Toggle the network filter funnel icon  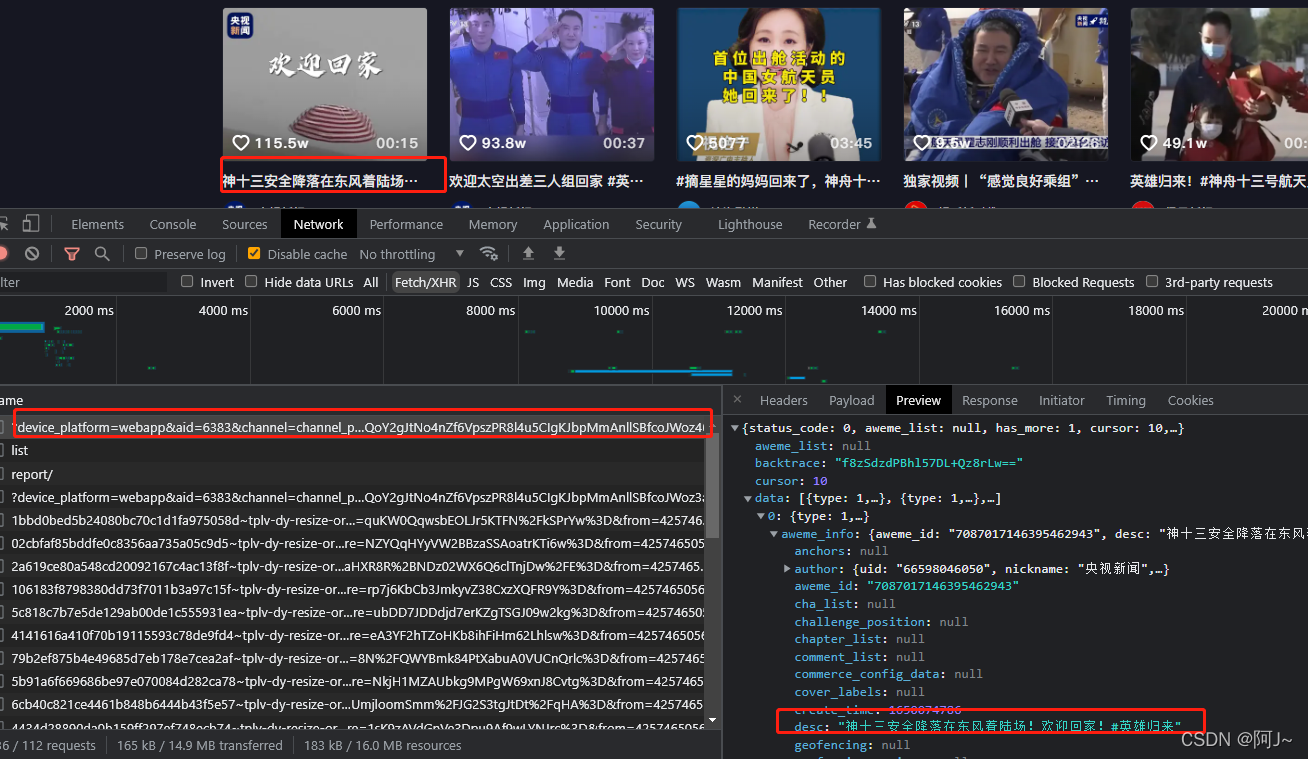[72, 254]
